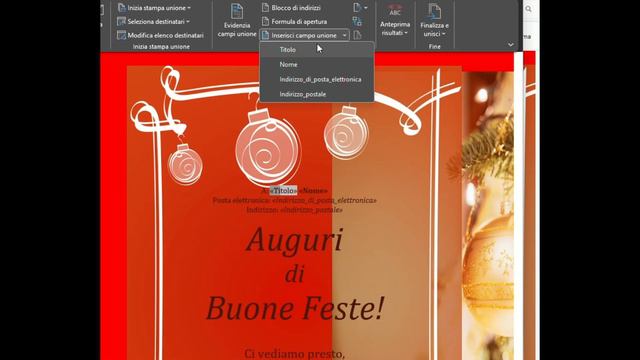Toggle the Inserisci campo unione dropdown arrow
Image resolution: width=640 pixels, height=360 pixels.
[344, 36]
